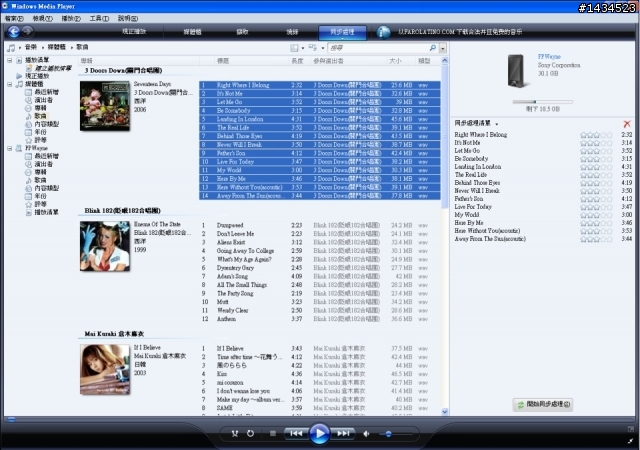This screenshot has width=640, height=450.
Task: Click the 音樂 breadcrumb segment
Action: click(31, 47)
